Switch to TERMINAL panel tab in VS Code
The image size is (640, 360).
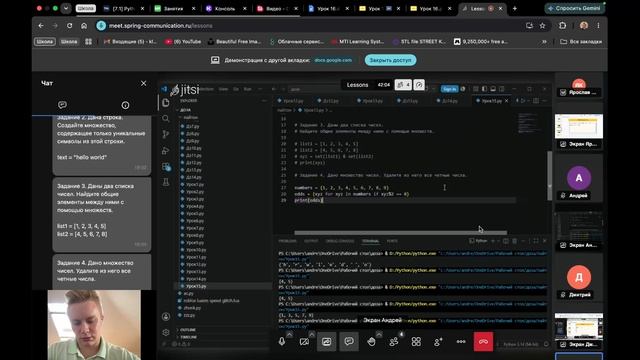(x=370, y=241)
